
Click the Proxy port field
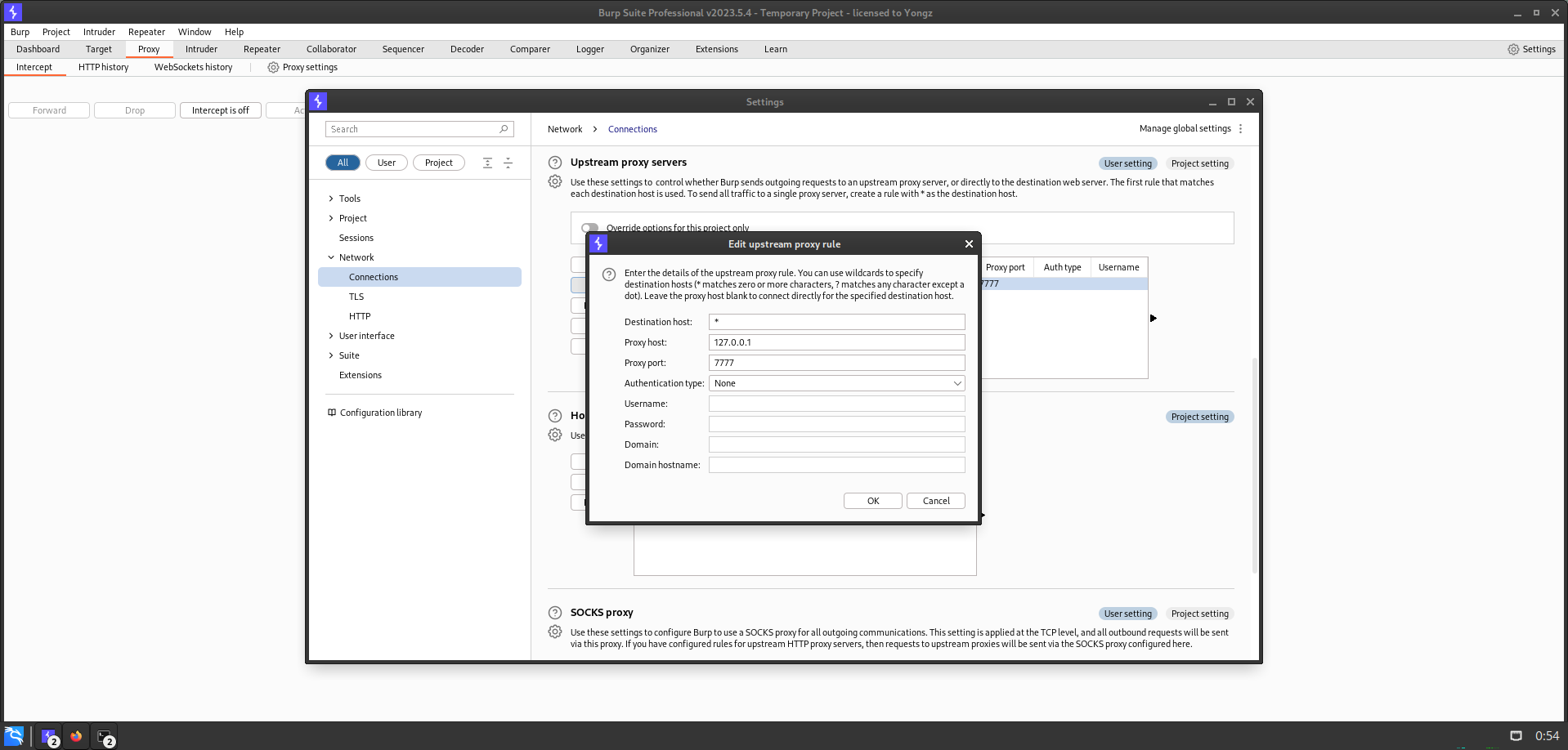pyautogui.click(x=836, y=363)
